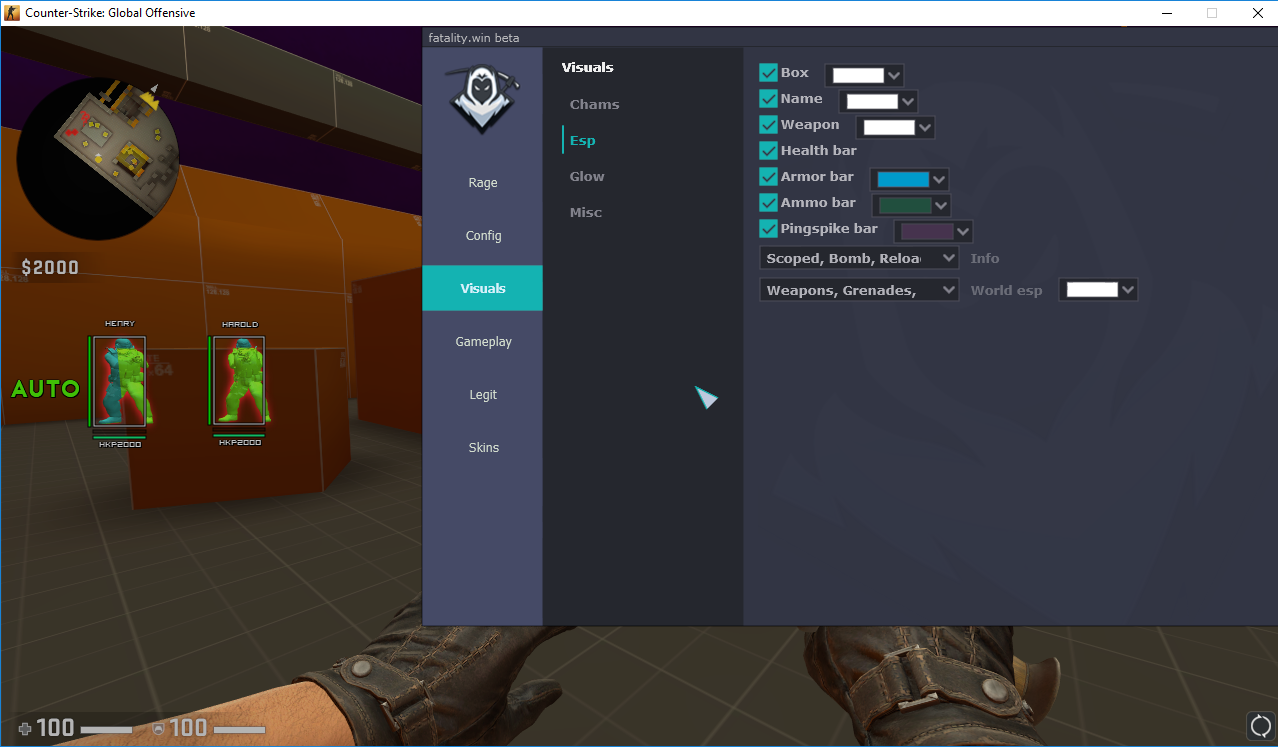Click the circular radar minimap
The height and width of the screenshot is (747, 1278).
click(x=98, y=160)
